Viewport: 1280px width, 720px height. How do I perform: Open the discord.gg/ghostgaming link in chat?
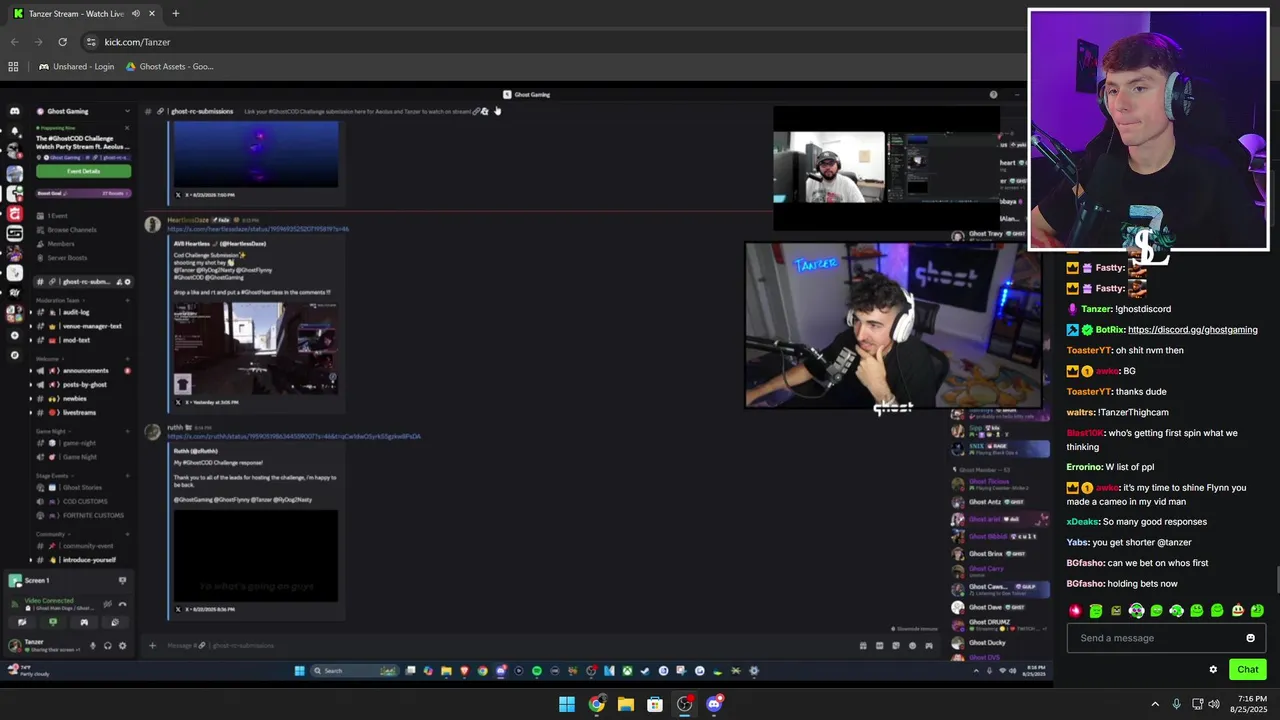click(1193, 330)
